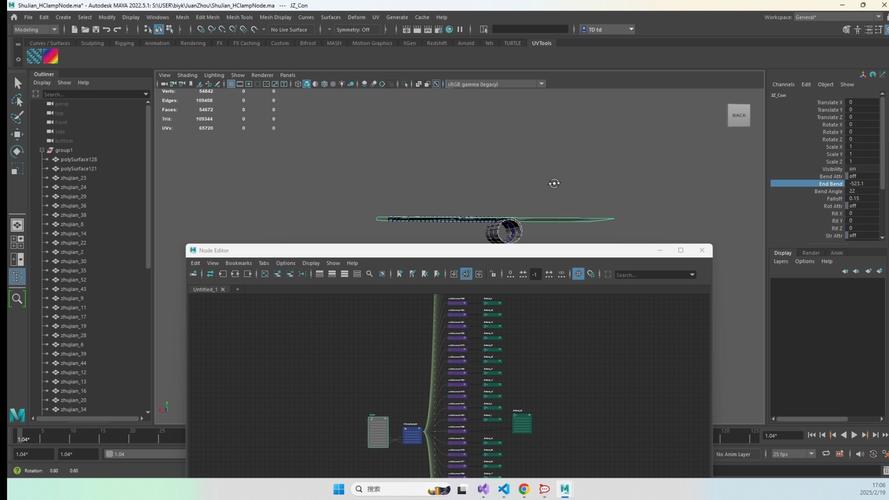The height and width of the screenshot is (500, 889).
Task: Open the Outliner search filter dropdown
Action: [145, 94]
